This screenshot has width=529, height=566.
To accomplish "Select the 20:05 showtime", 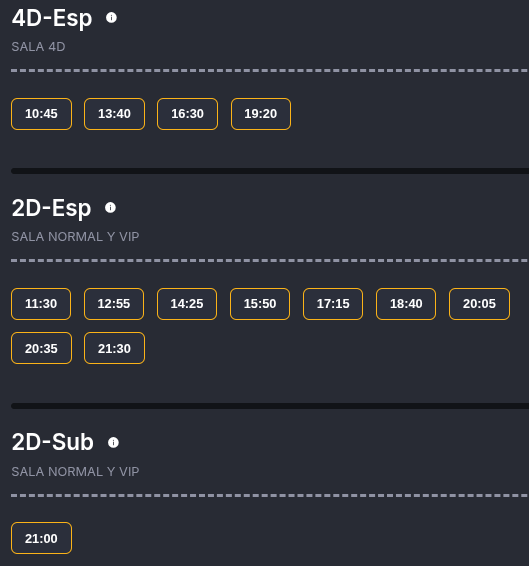I will pos(480,304).
